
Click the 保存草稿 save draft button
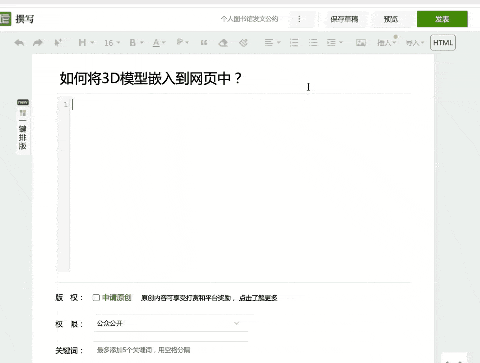(344, 19)
